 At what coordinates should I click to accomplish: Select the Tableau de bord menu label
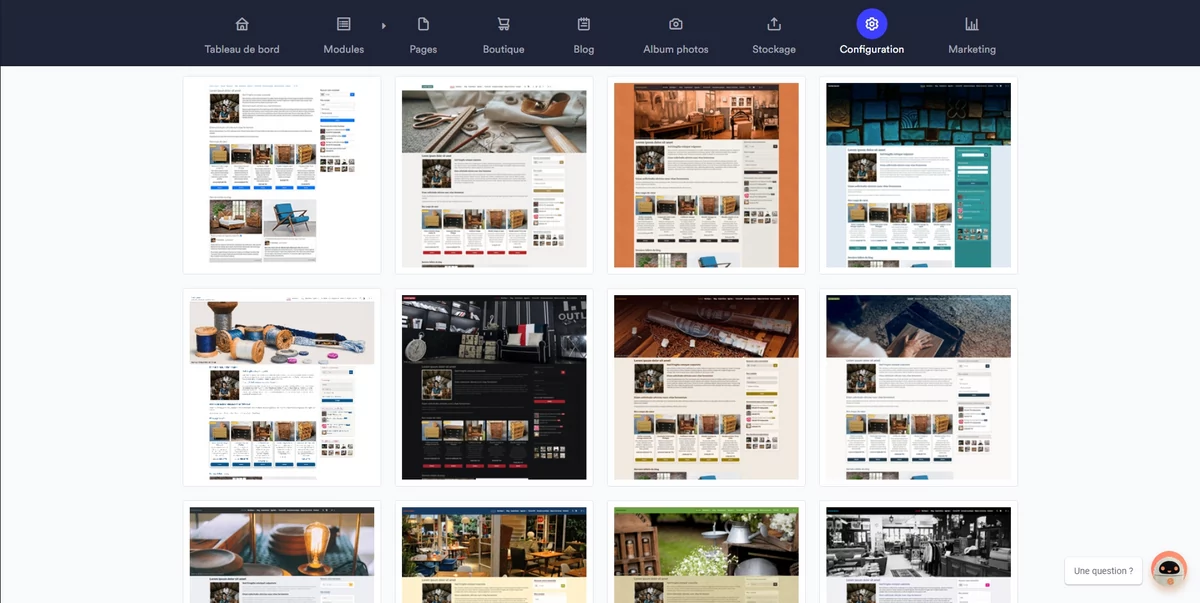point(242,49)
